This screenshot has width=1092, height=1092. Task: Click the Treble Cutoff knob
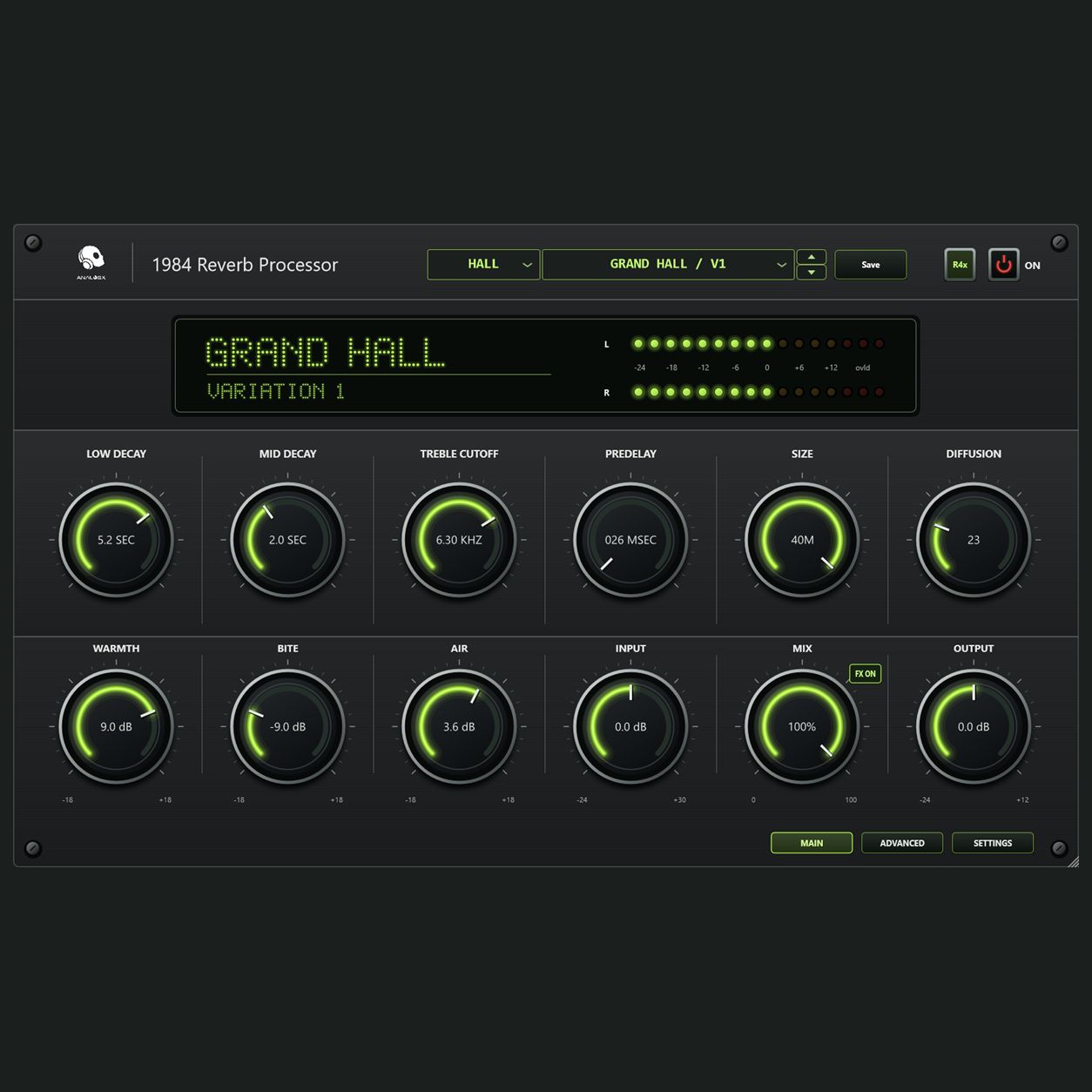pyautogui.click(x=459, y=540)
